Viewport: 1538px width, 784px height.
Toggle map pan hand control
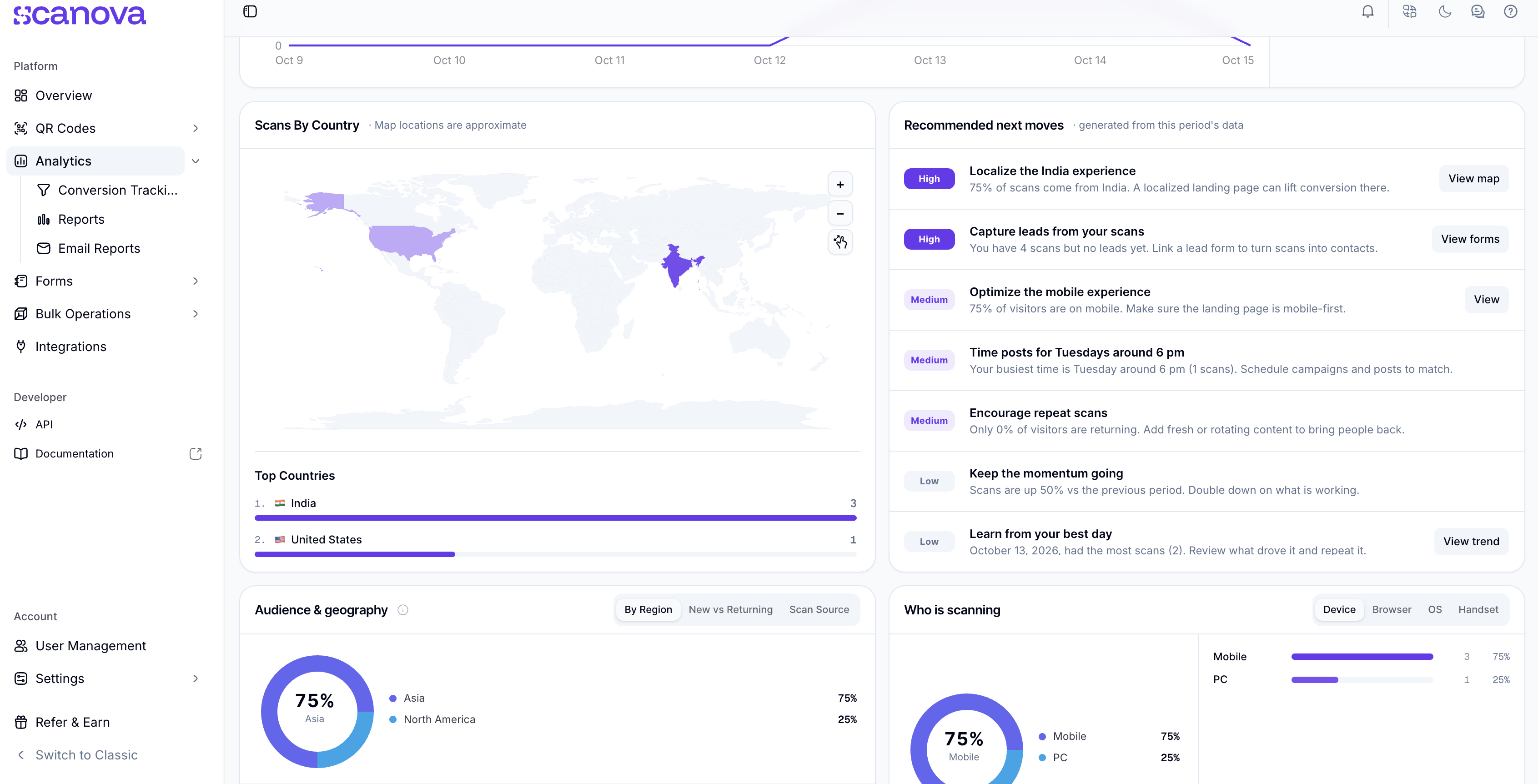840,242
